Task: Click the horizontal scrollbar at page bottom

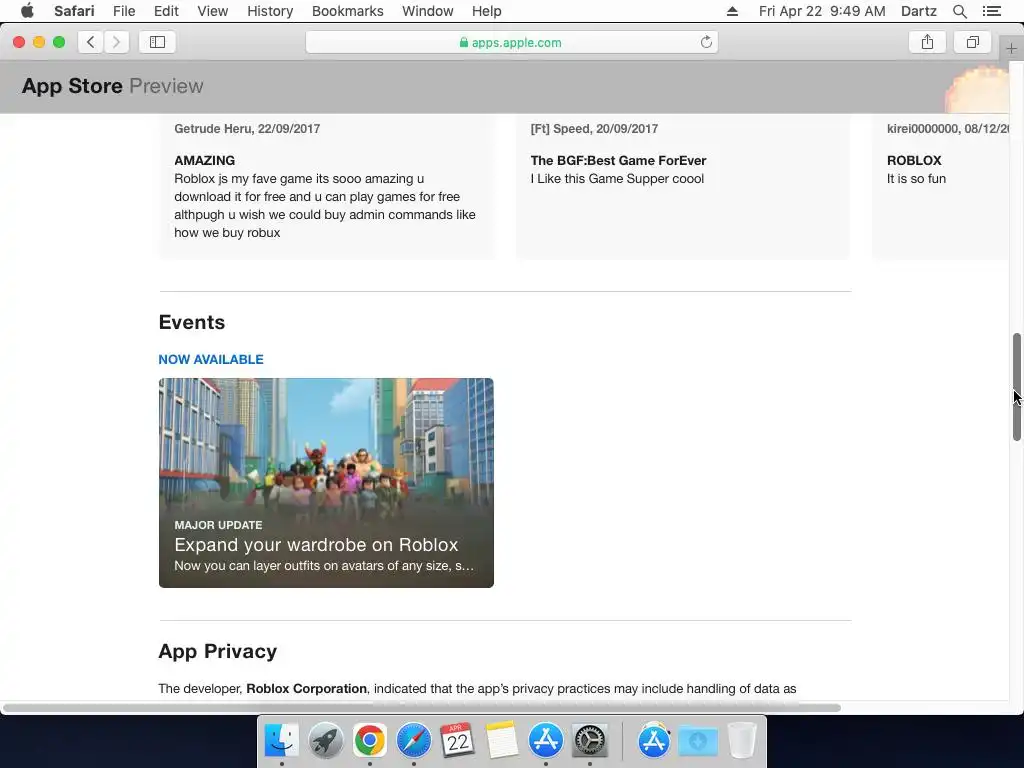Action: [421, 708]
